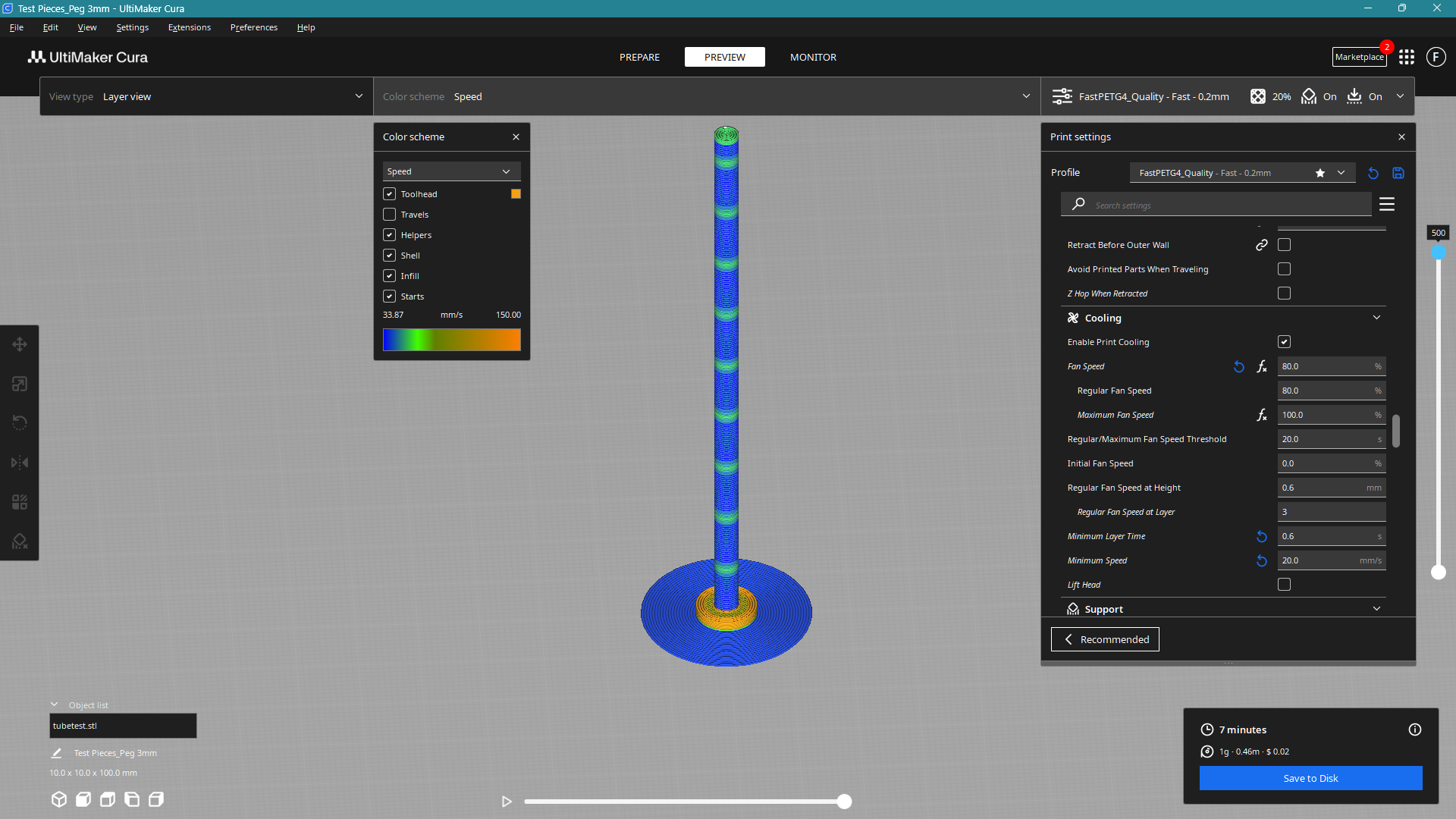Switch to the MONITOR tab
Screen dimensions: 1456x819
tap(812, 57)
